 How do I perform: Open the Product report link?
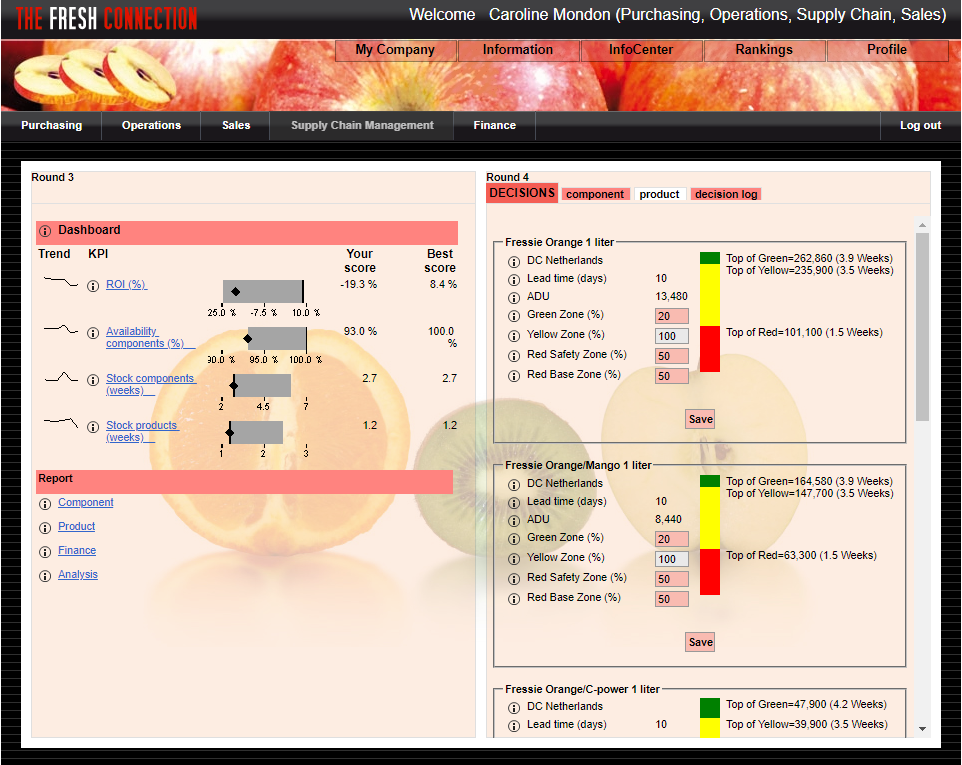point(77,526)
